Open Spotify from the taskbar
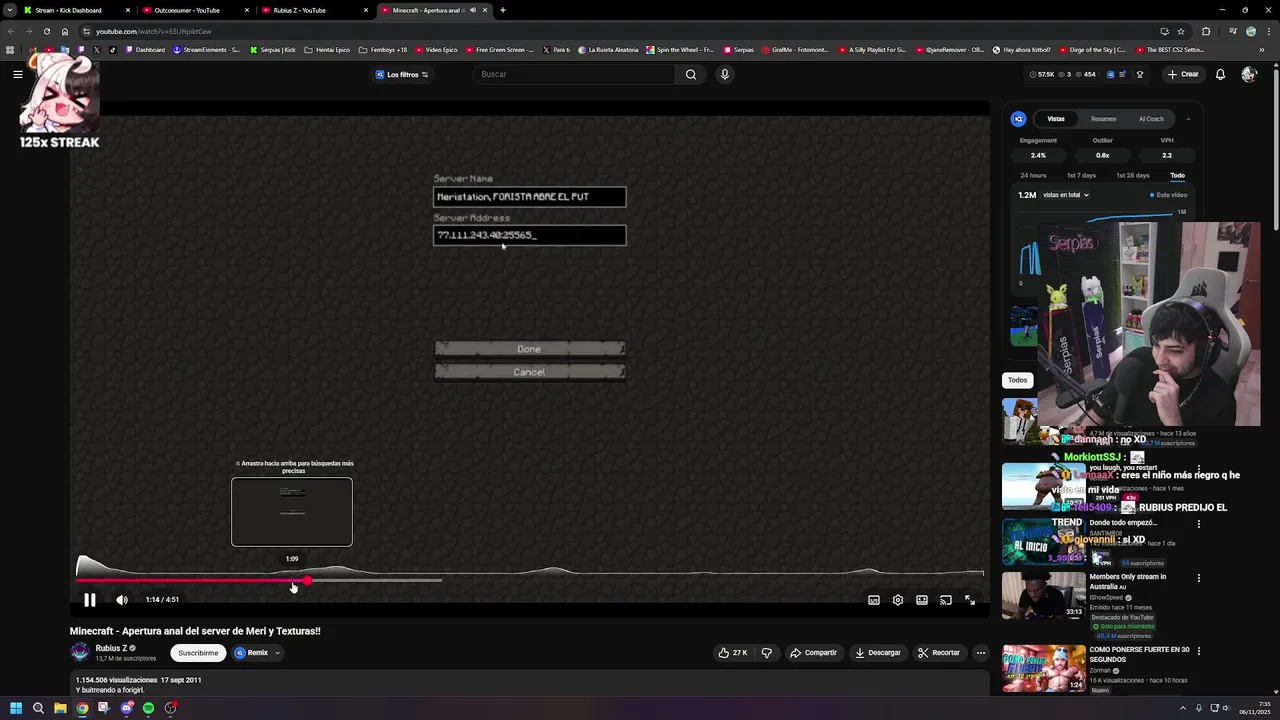 (x=148, y=708)
